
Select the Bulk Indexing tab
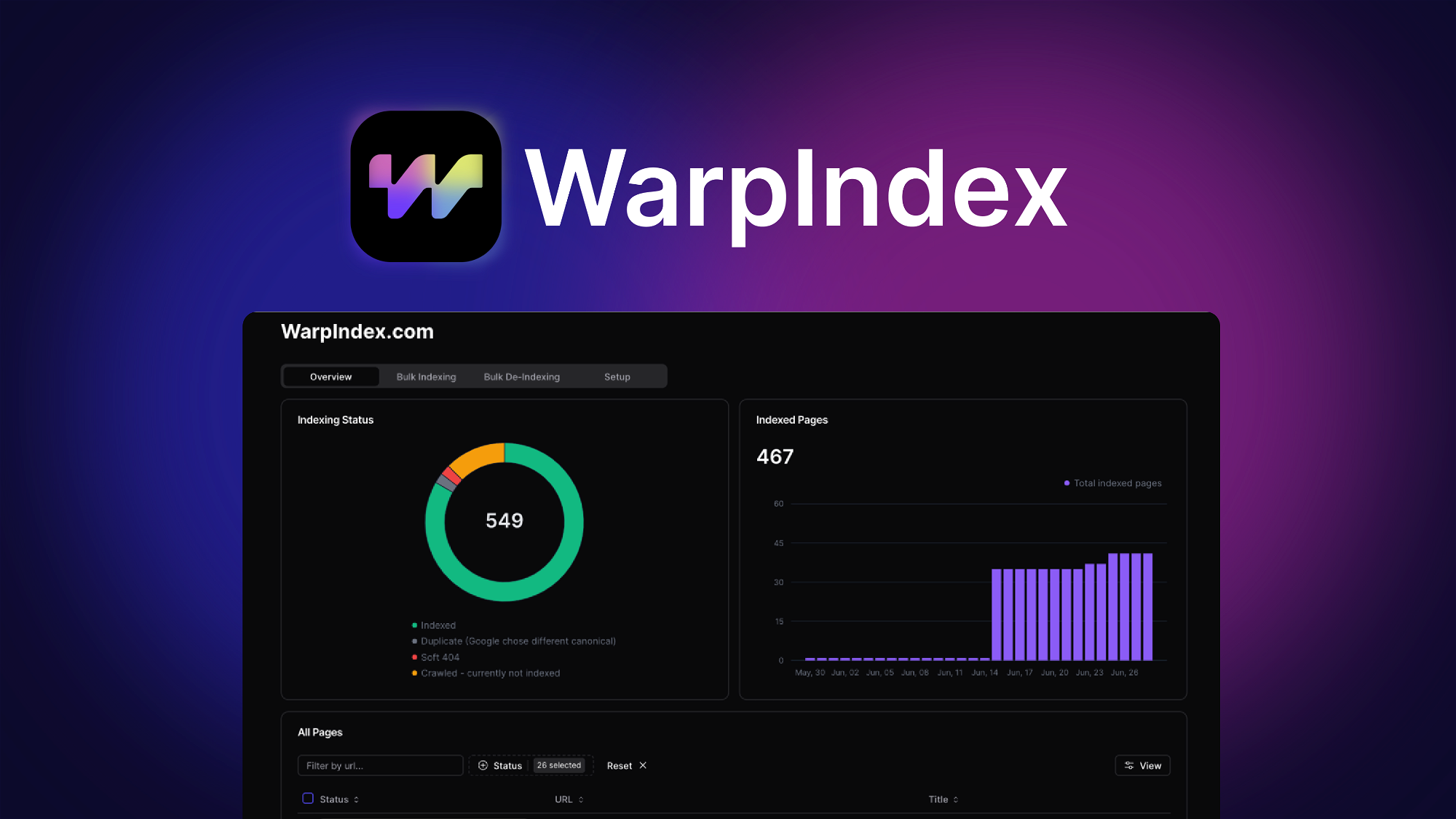coord(425,376)
